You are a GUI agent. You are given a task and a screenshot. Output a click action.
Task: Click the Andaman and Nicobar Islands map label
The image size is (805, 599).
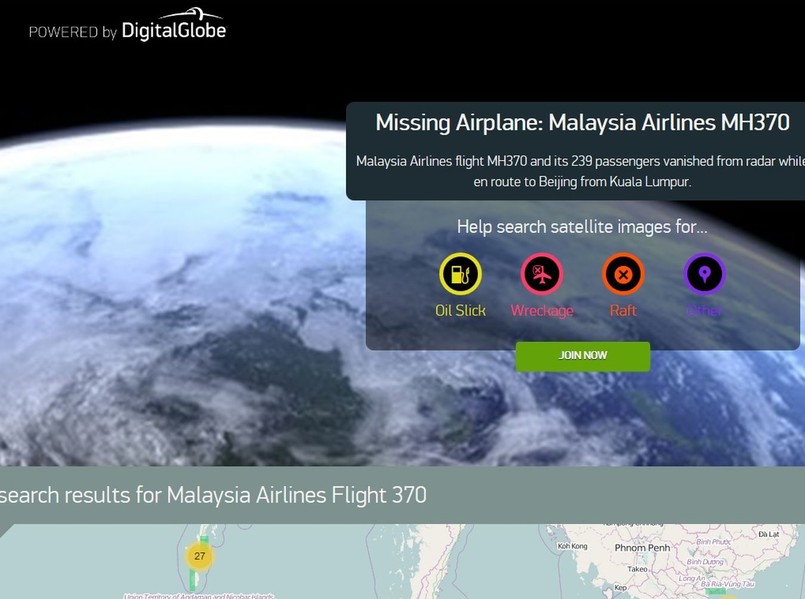coord(199,596)
